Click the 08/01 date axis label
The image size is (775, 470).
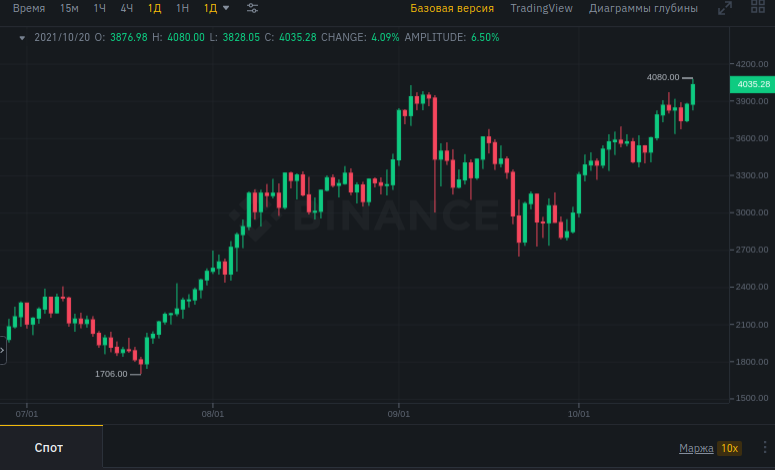[x=213, y=414]
